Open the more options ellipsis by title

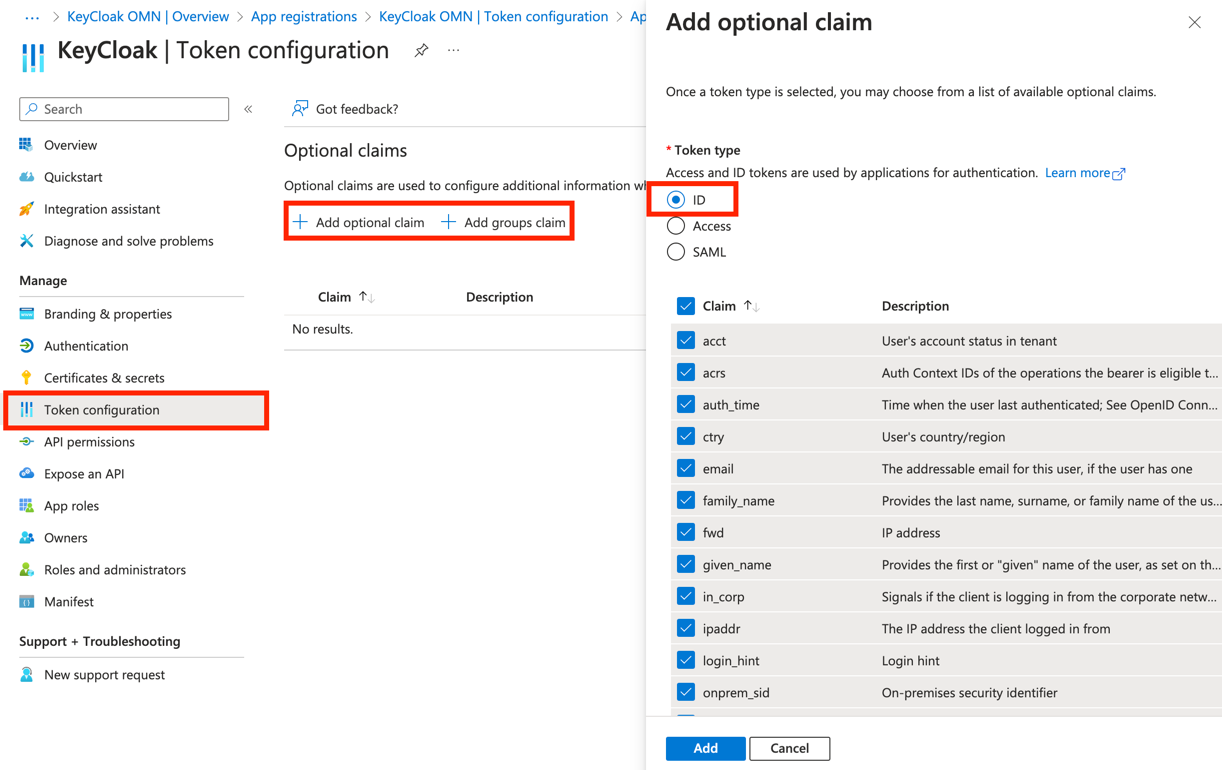coord(454,50)
